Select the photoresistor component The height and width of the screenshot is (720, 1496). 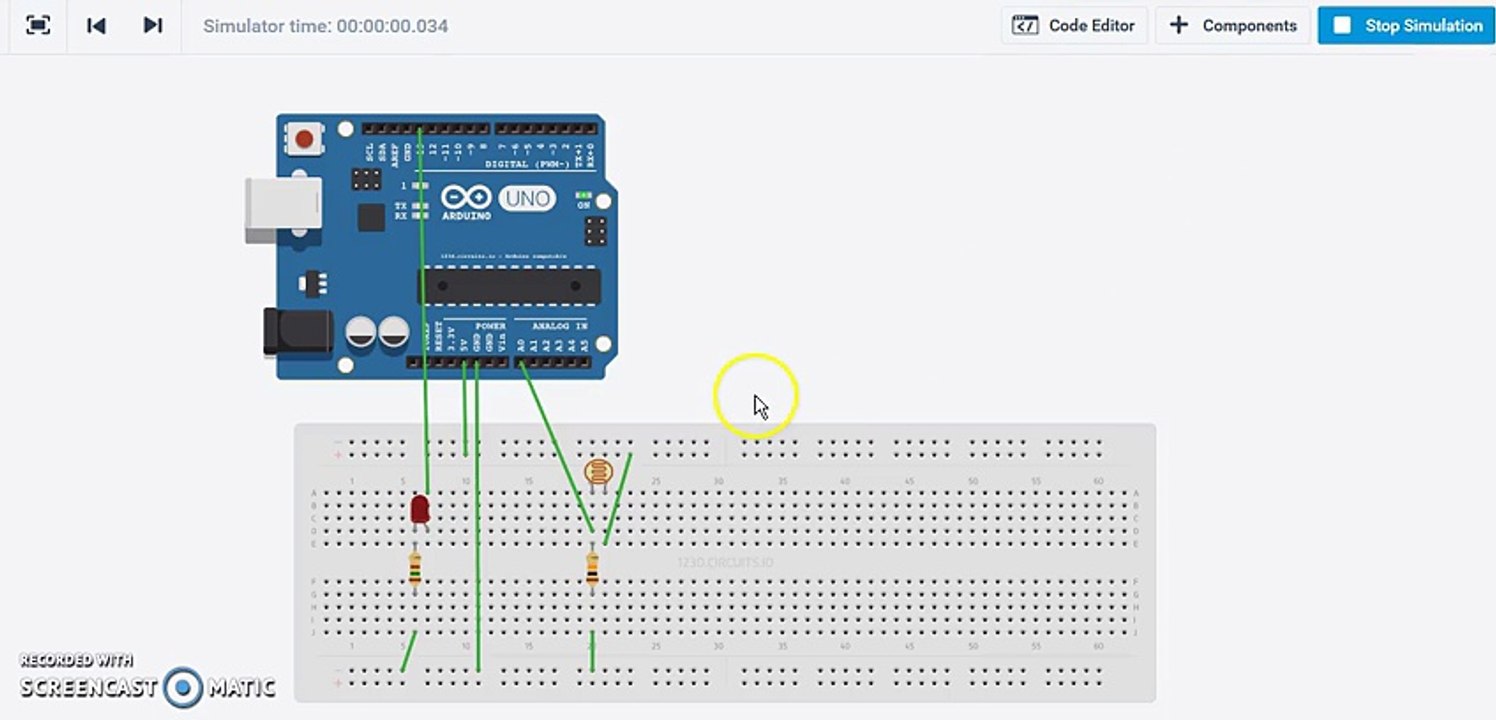(597, 475)
